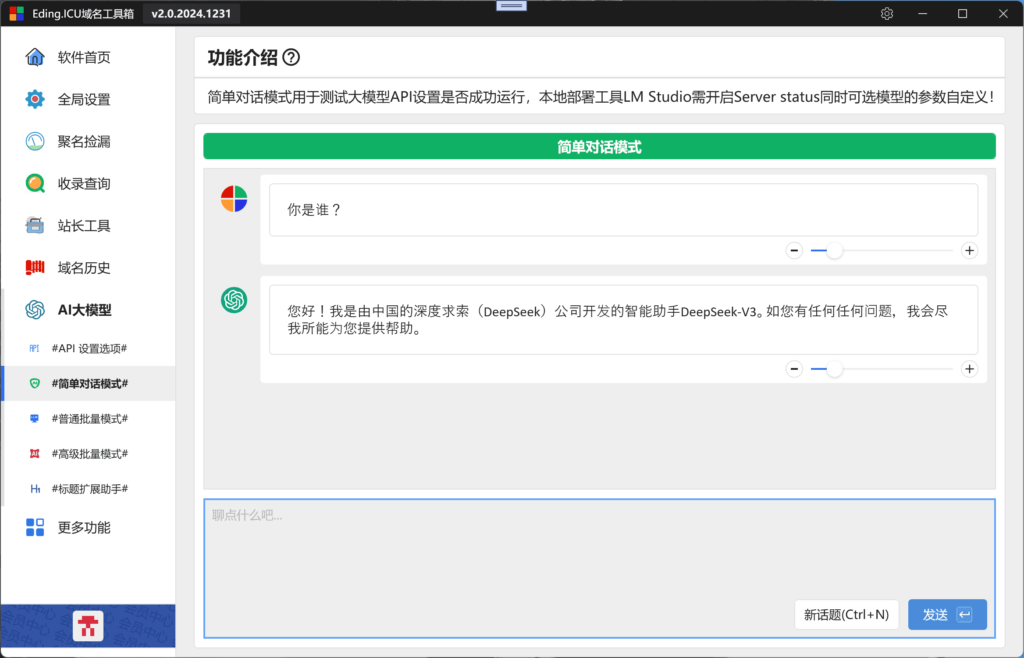Image resolution: width=1024 pixels, height=658 pixels.
Task: Start a 新话题(Ctrl+N) conversation
Action: (846, 615)
